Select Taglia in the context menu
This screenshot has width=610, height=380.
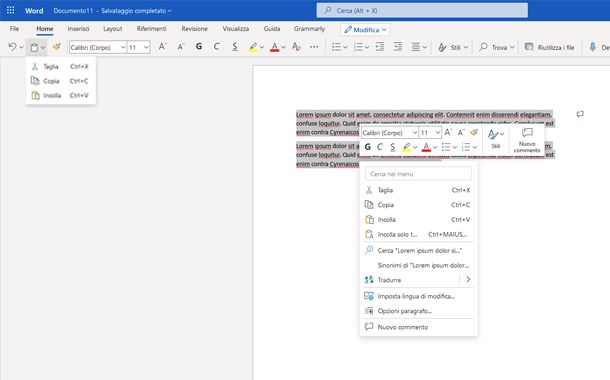418,190
